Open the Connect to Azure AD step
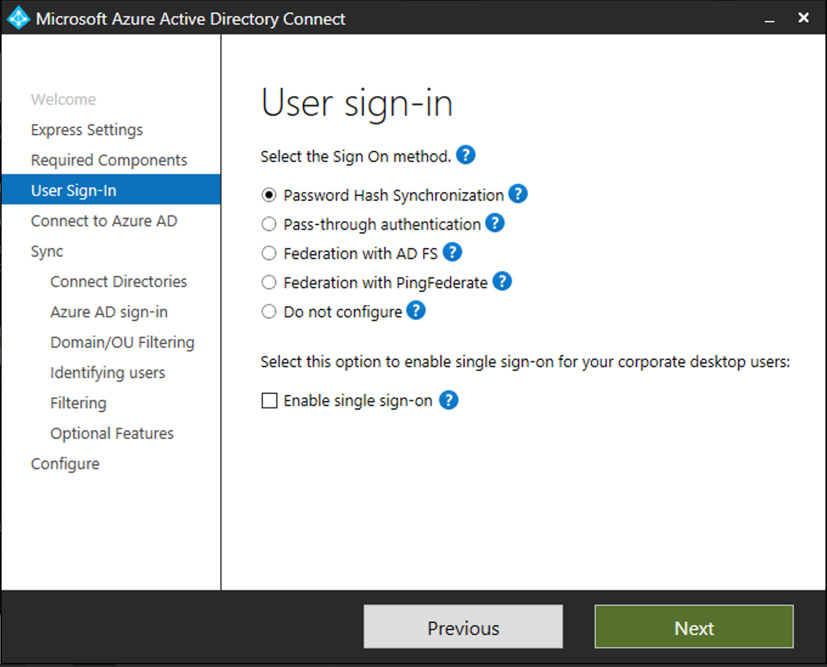The image size is (827, 667). (x=104, y=221)
